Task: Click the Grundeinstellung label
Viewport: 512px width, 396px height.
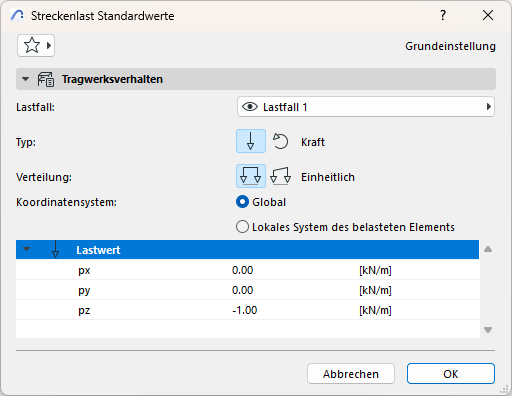Action: point(450,46)
